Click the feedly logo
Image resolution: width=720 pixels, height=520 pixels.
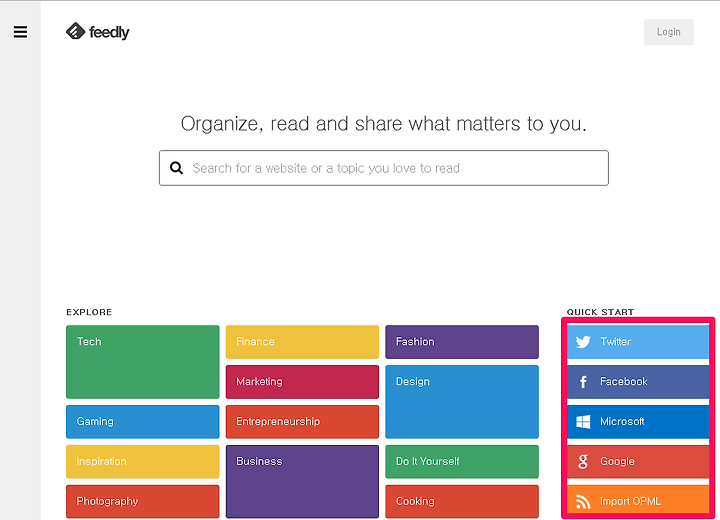click(97, 32)
